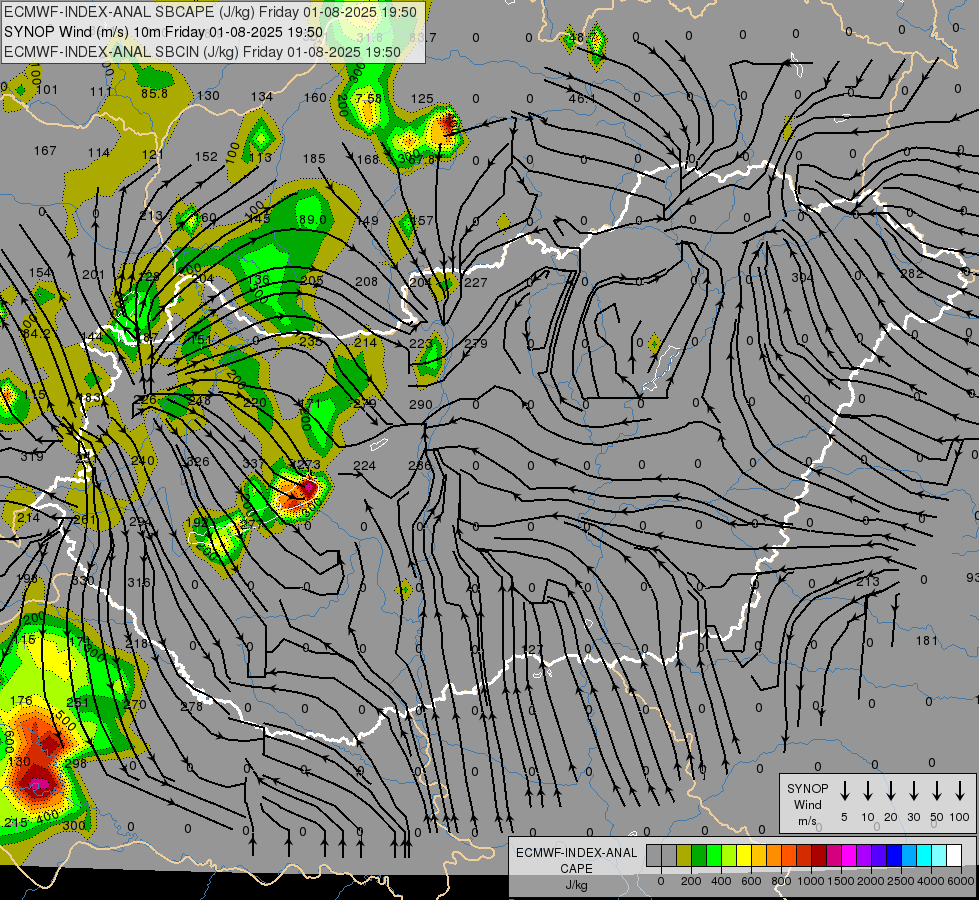Click the map value 235
The height and width of the screenshot is (900, 979).
tap(311, 341)
